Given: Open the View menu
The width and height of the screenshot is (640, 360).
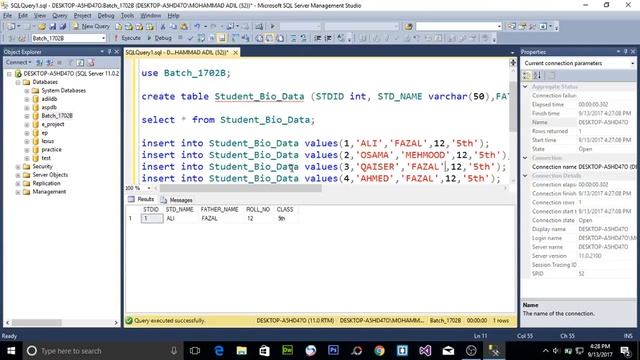Looking at the screenshot, I should click(x=40, y=16).
